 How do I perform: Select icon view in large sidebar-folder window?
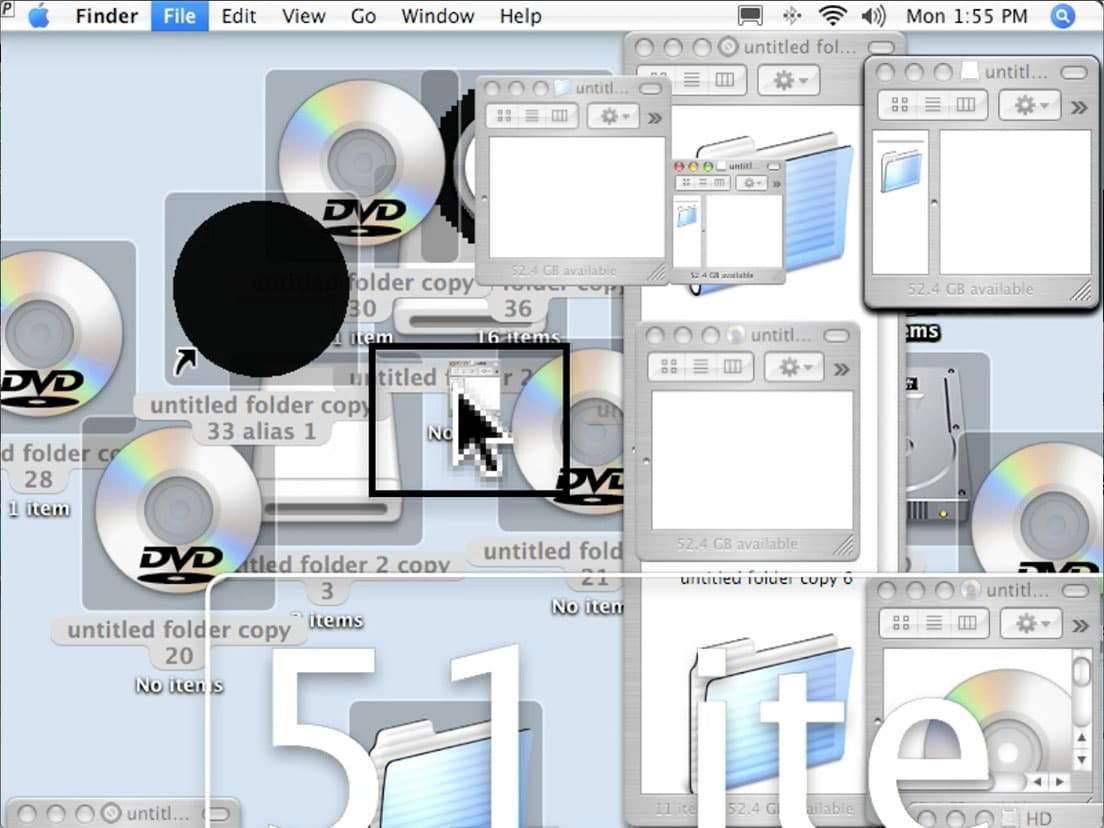tap(900, 105)
